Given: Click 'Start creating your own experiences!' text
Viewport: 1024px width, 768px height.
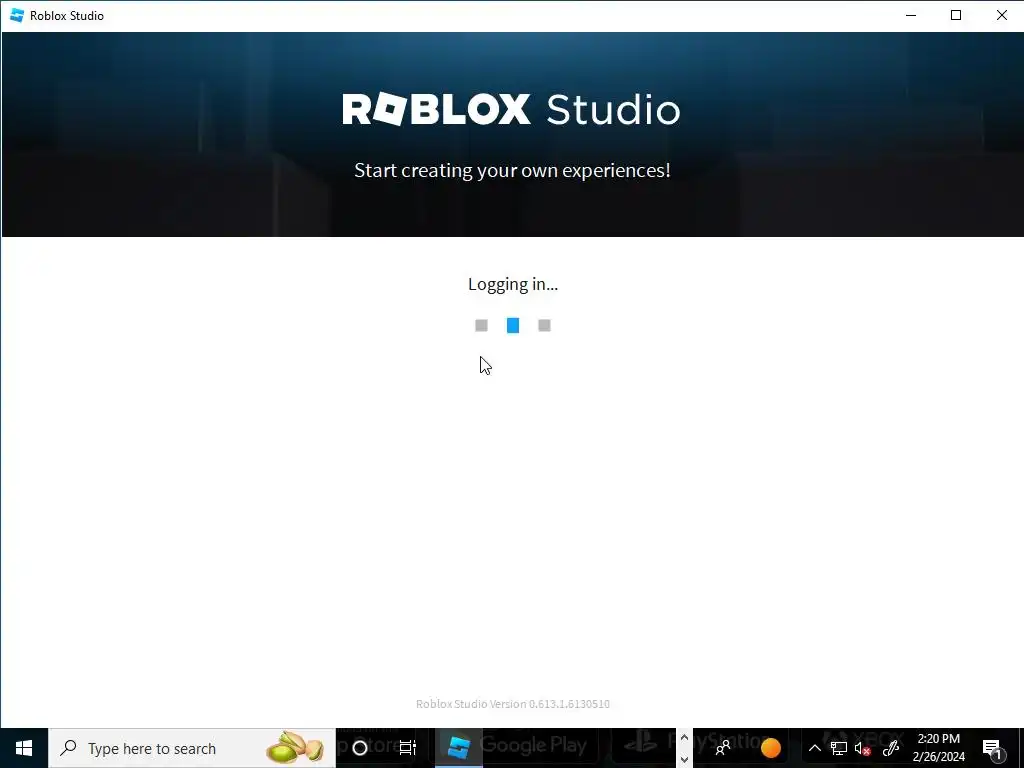Looking at the screenshot, I should pyautogui.click(x=512, y=170).
